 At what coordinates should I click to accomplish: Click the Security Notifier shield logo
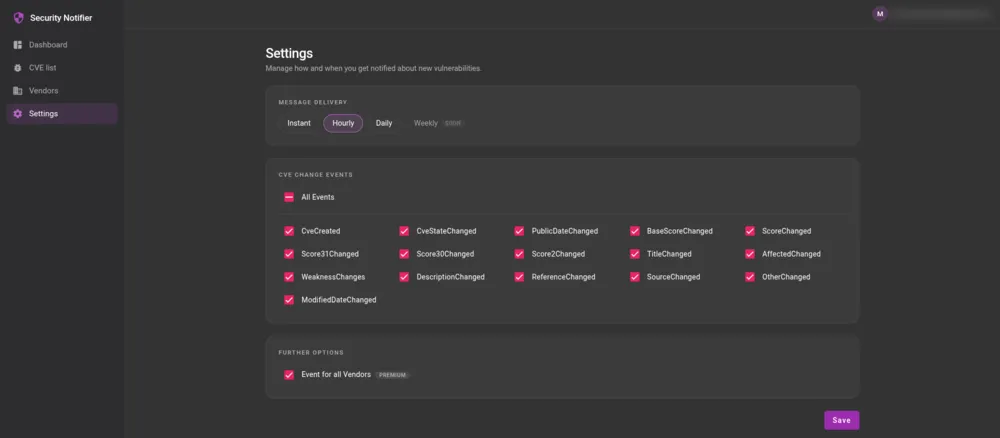(x=18, y=18)
